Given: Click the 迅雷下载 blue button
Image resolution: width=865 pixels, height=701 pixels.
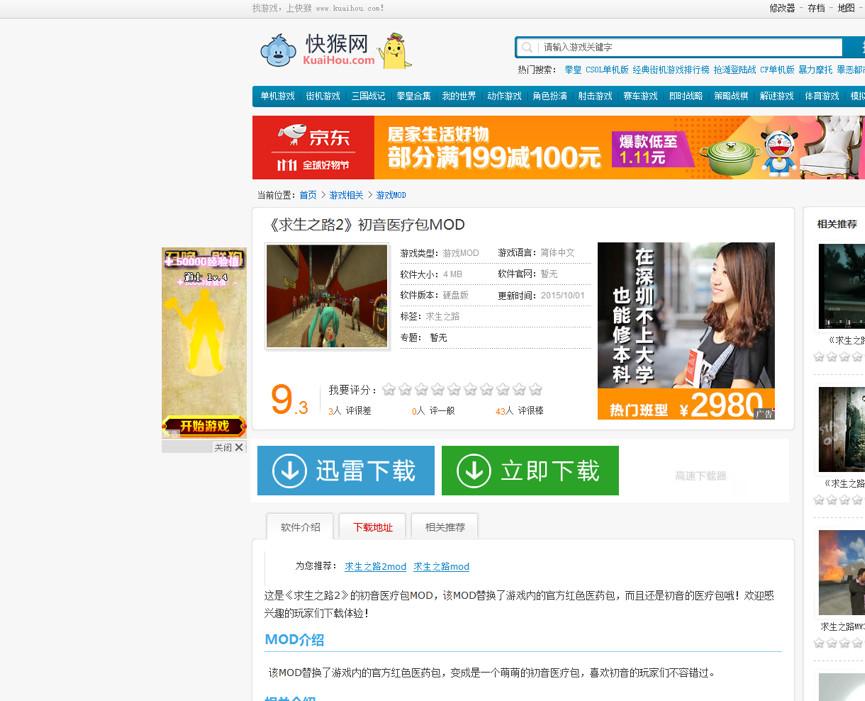Looking at the screenshot, I should tap(346, 470).
